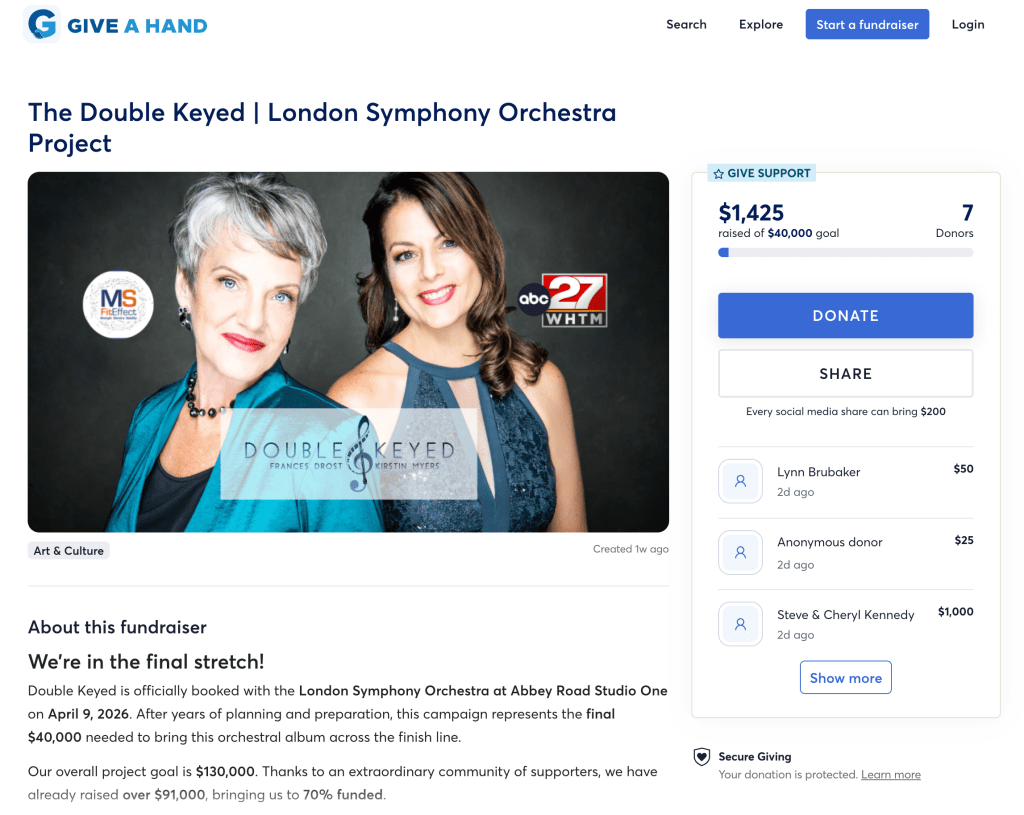The height and width of the screenshot is (815, 1024).
Task: Open the Learn more link
Action: 891,775
